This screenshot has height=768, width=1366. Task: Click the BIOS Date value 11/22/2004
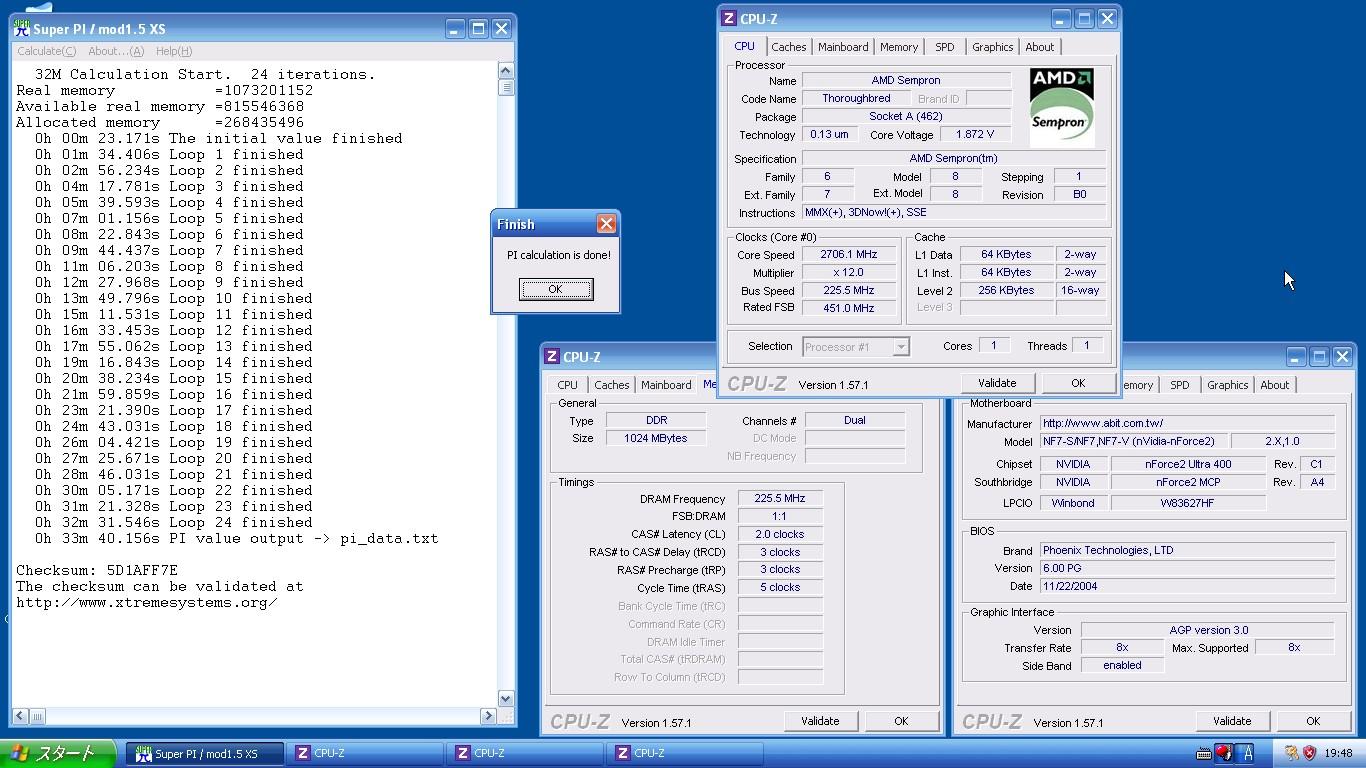(1187, 587)
